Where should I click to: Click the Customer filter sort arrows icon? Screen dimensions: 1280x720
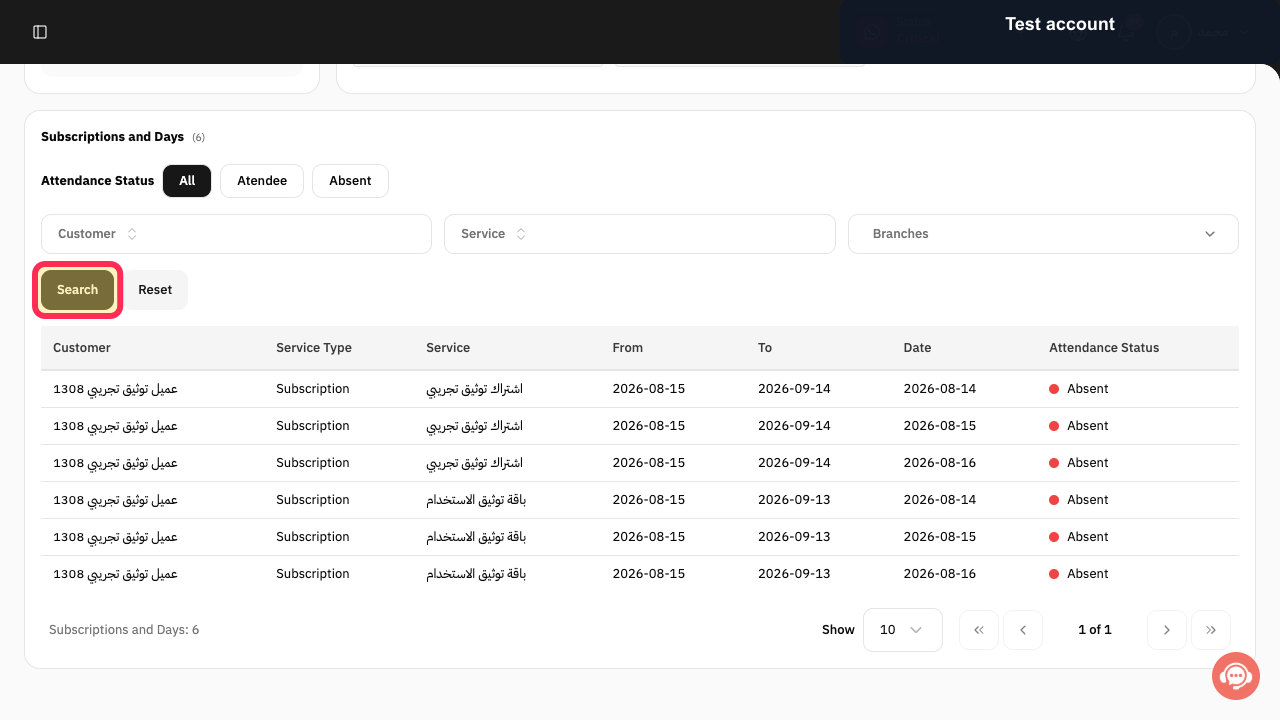[132, 234]
